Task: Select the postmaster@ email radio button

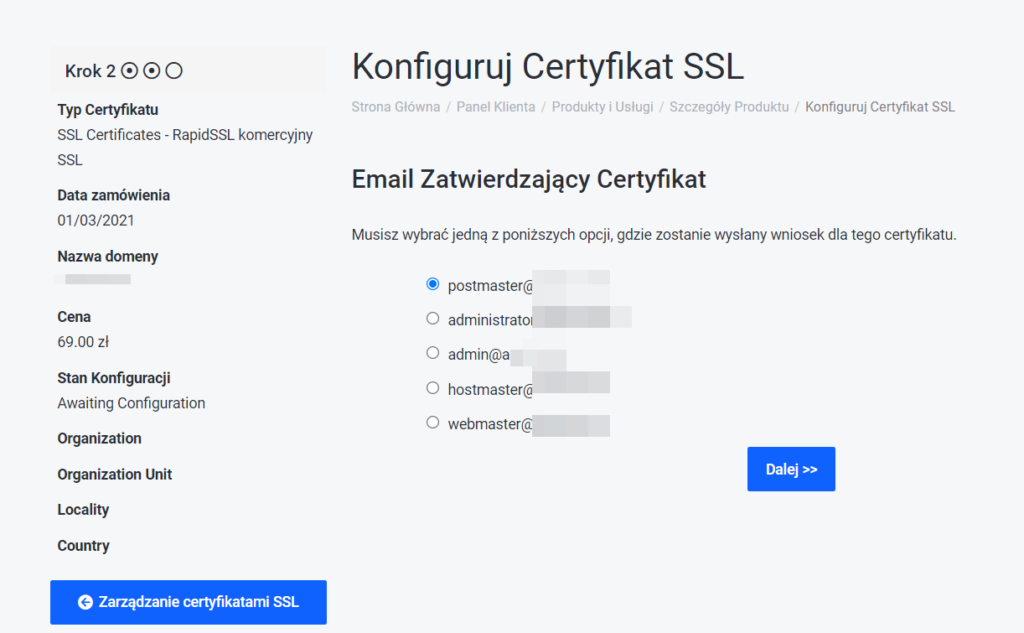Action: (x=432, y=284)
